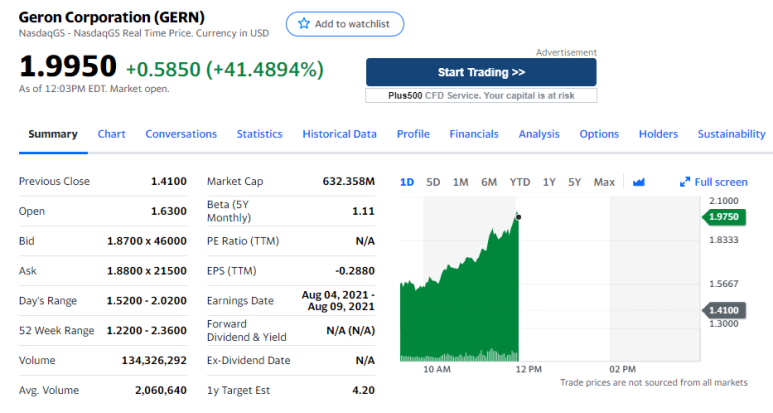The width and height of the screenshot is (773, 413).
Task: Show the YTD chart range
Action: (520, 182)
